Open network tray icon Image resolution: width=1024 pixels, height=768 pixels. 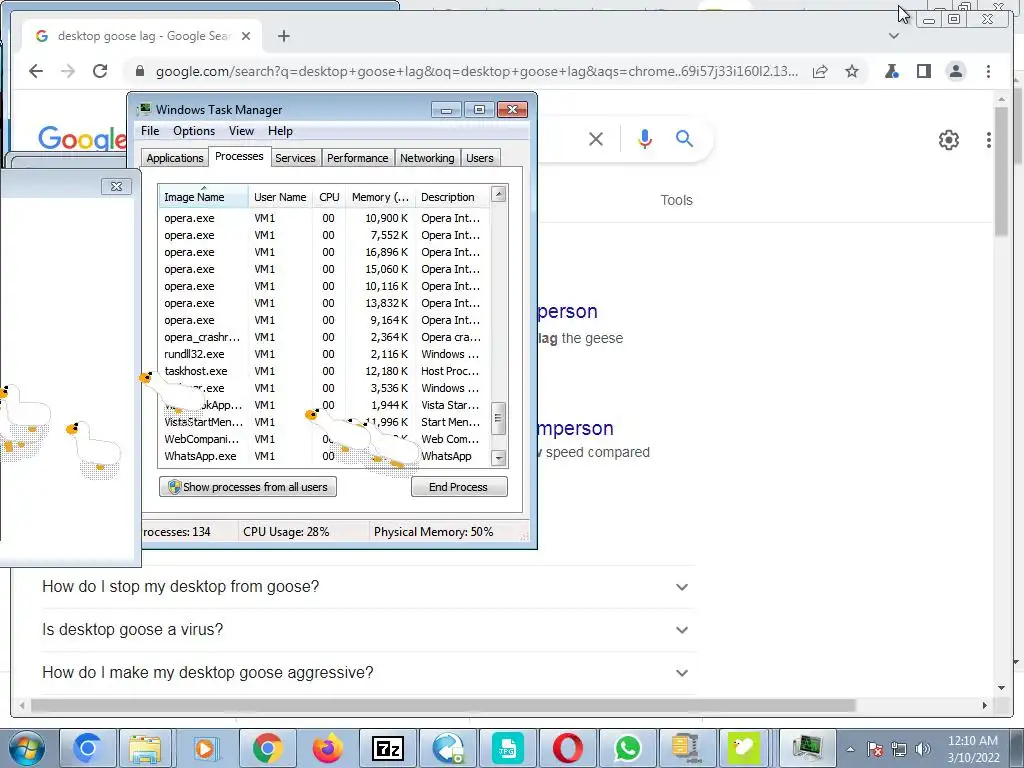(x=899, y=749)
